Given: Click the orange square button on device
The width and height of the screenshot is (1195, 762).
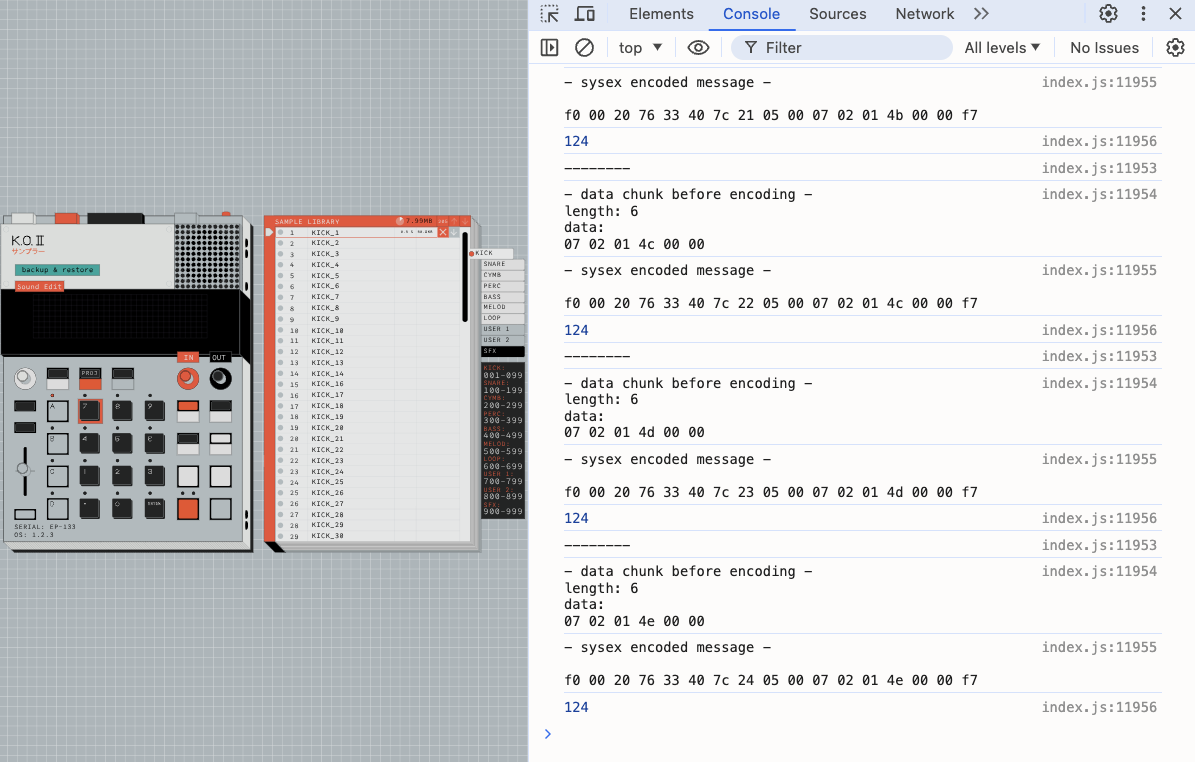Looking at the screenshot, I should [x=187, y=508].
